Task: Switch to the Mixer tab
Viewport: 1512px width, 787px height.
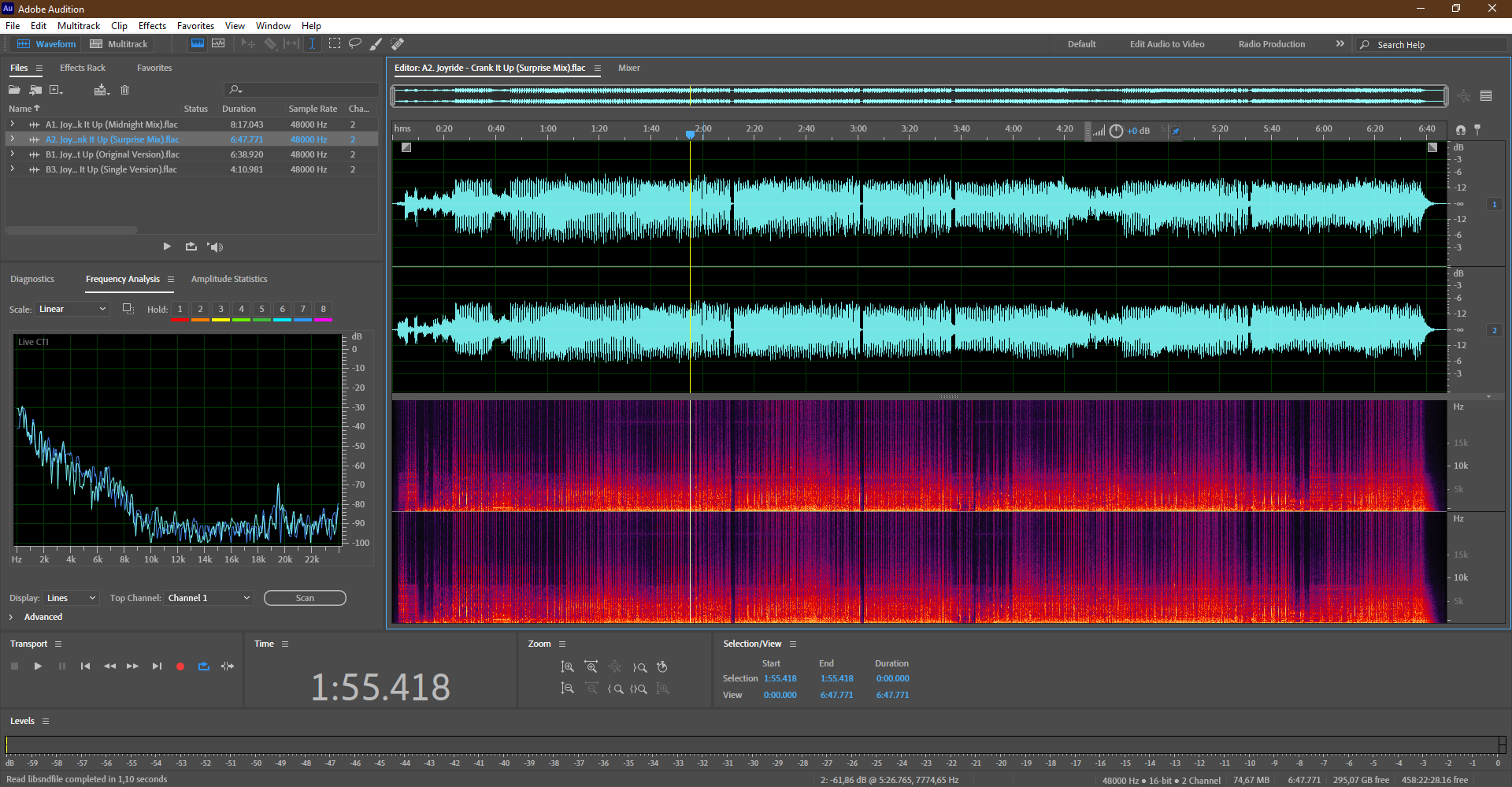Action: click(x=629, y=68)
